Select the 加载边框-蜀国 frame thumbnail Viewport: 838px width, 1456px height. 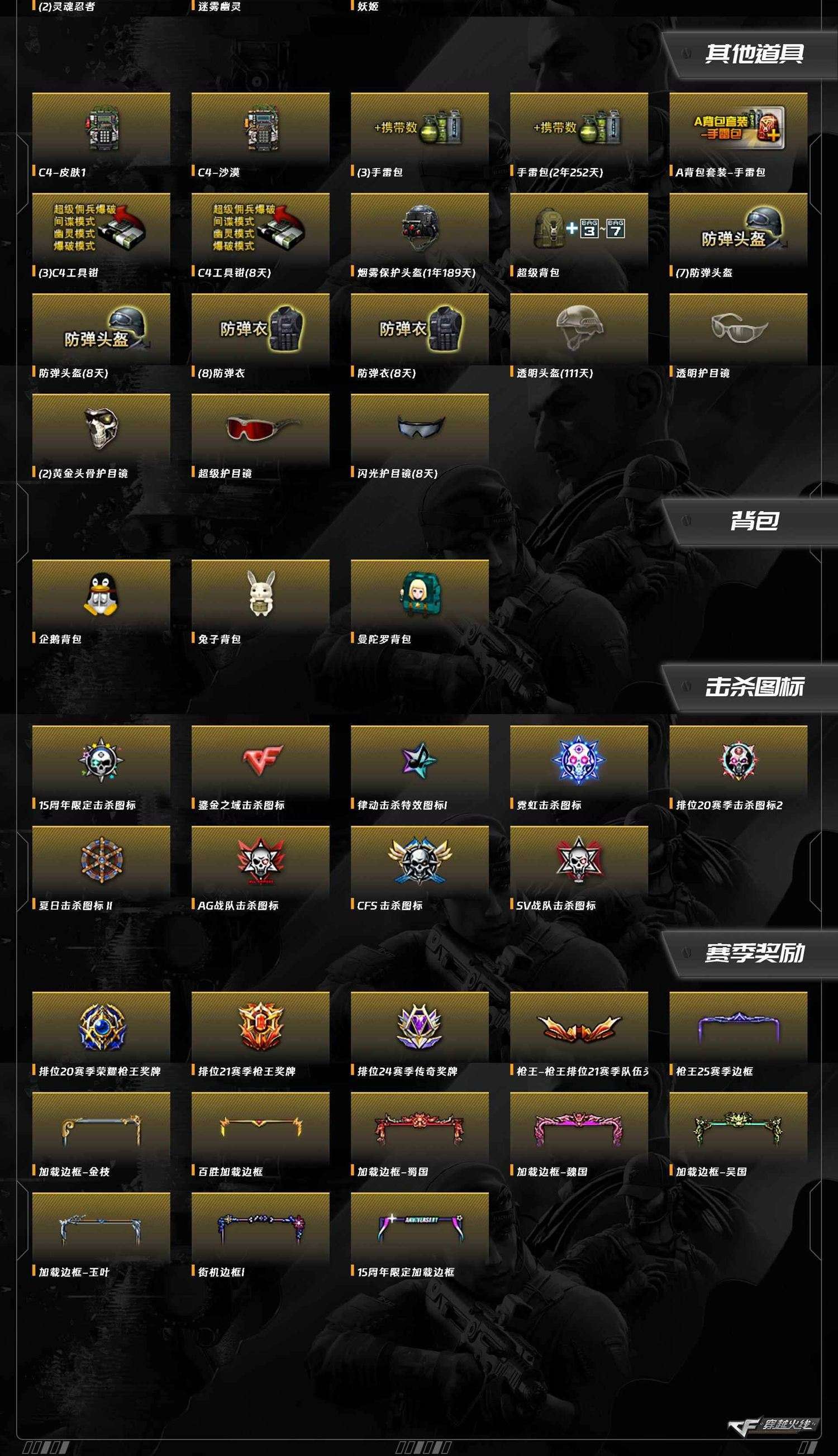pos(420,1127)
